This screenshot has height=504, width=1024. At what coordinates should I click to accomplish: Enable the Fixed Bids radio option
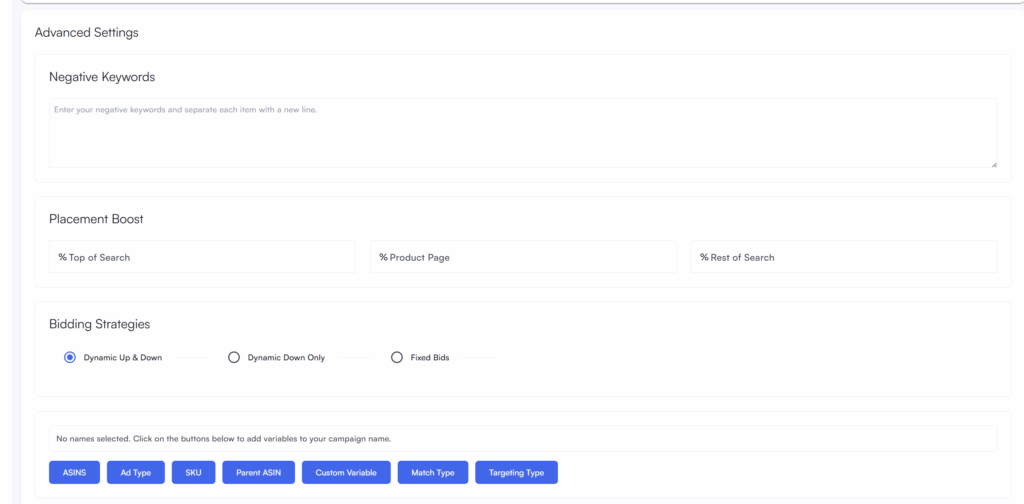[x=397, y=357]
